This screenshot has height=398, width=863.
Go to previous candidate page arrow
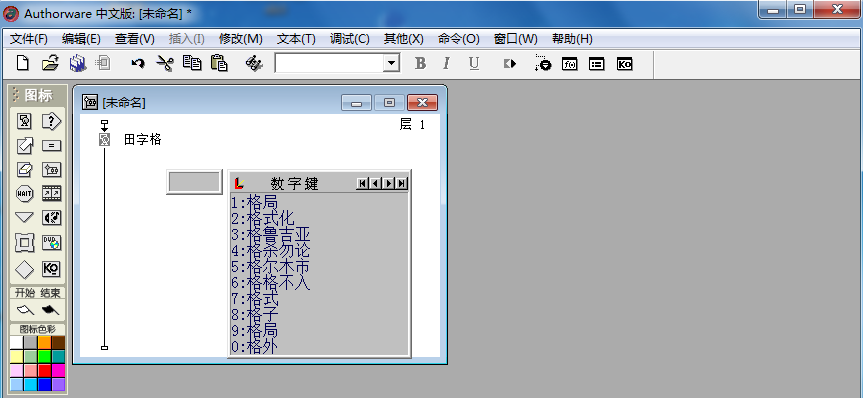click(375, 183)
